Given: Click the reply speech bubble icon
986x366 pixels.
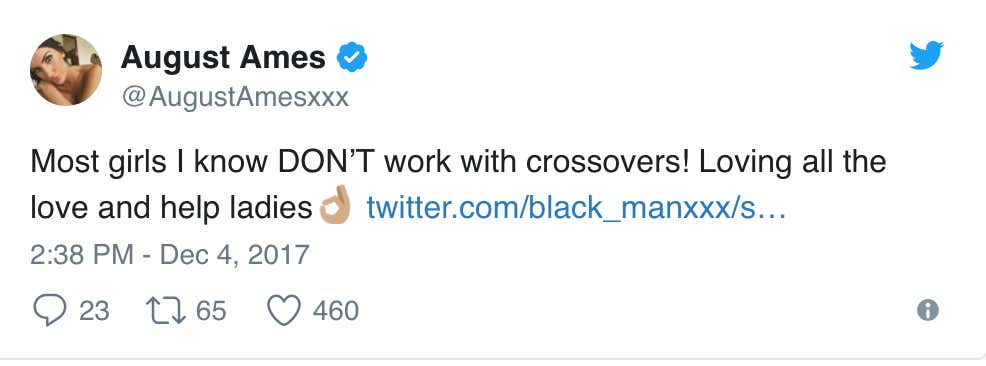Looking at the screenshot, I should 48,311.
